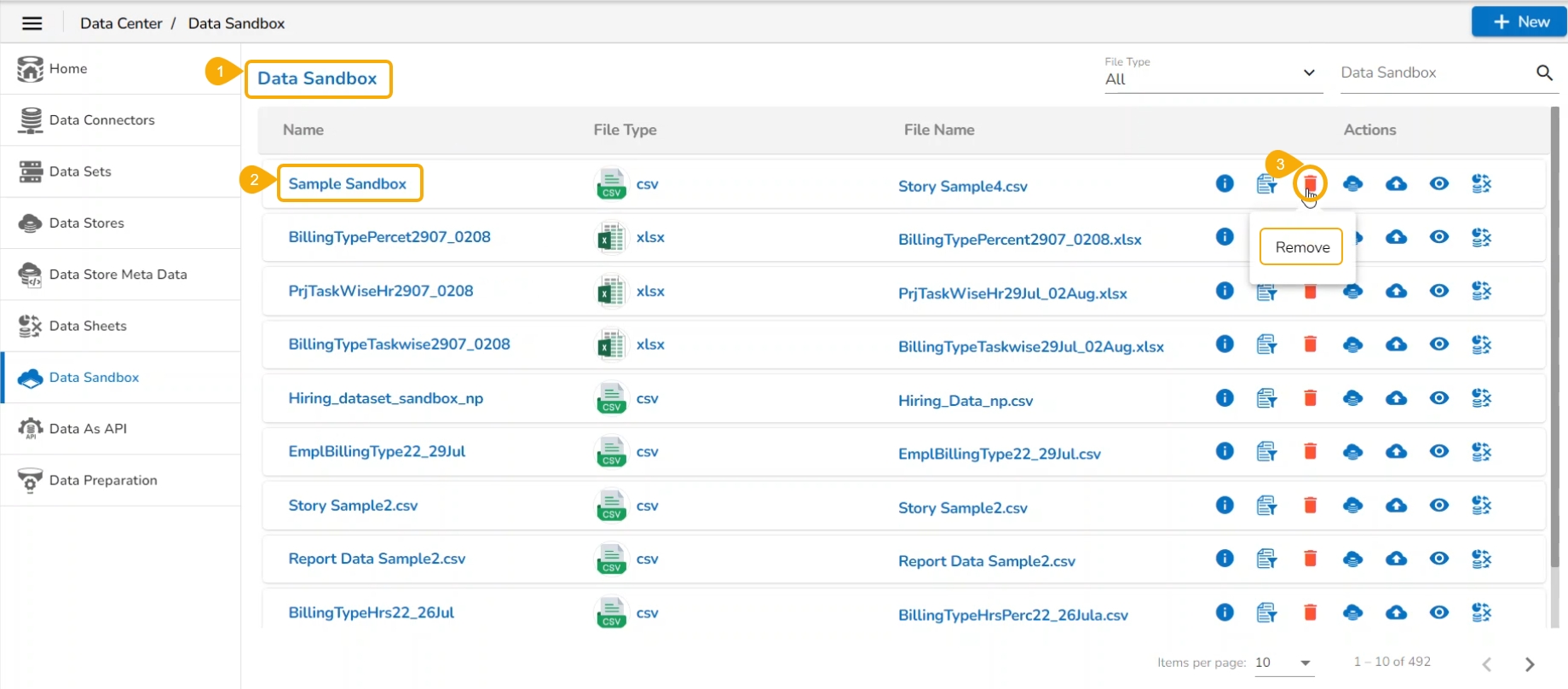Viewport: 1568px width, 689px height.
Task: Click the search magnifier icon
Action: coord(1544,72)
